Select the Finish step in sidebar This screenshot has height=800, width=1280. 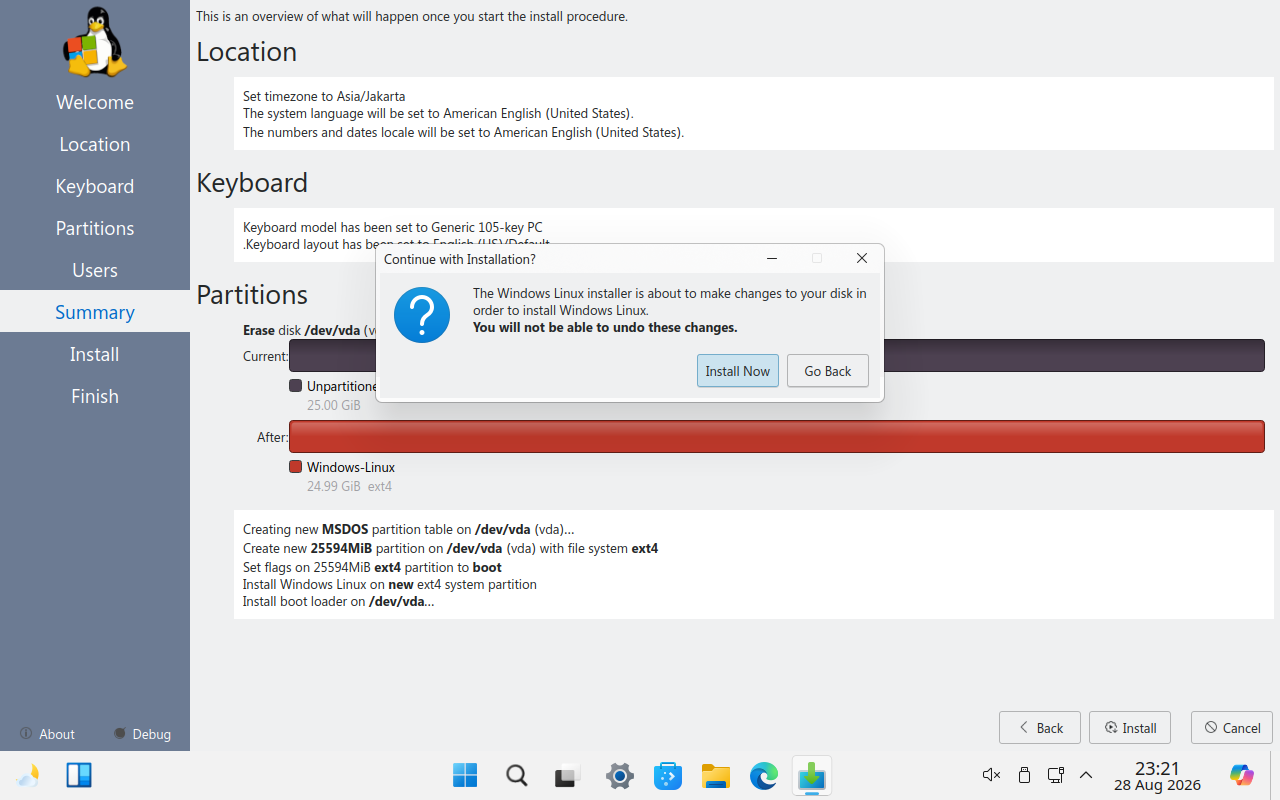[x=95, y=396]
